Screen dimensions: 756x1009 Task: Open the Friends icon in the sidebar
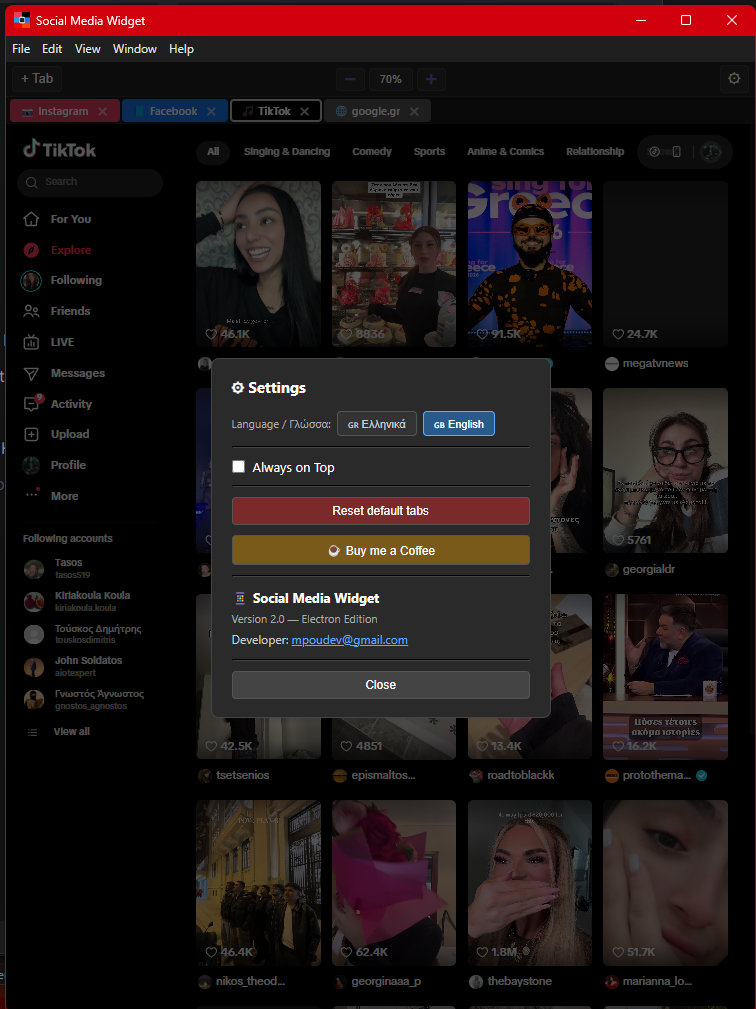tap(31, 311)
